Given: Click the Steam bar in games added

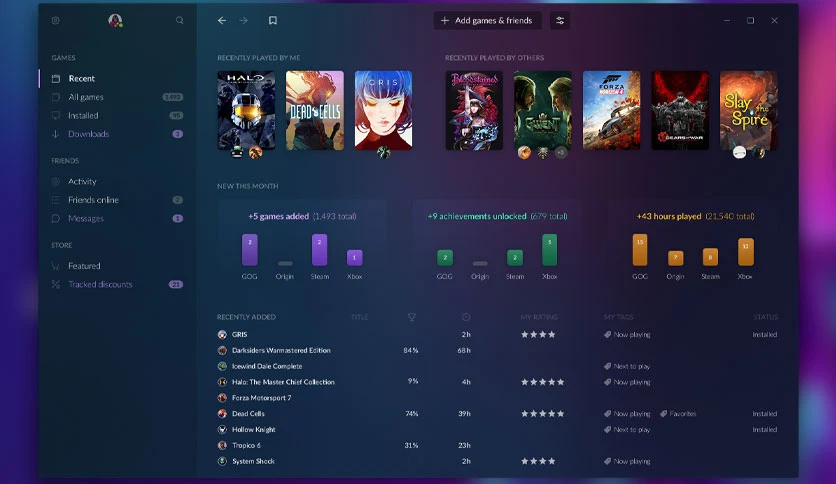Looking at the screenshot, I should (319, 249).
